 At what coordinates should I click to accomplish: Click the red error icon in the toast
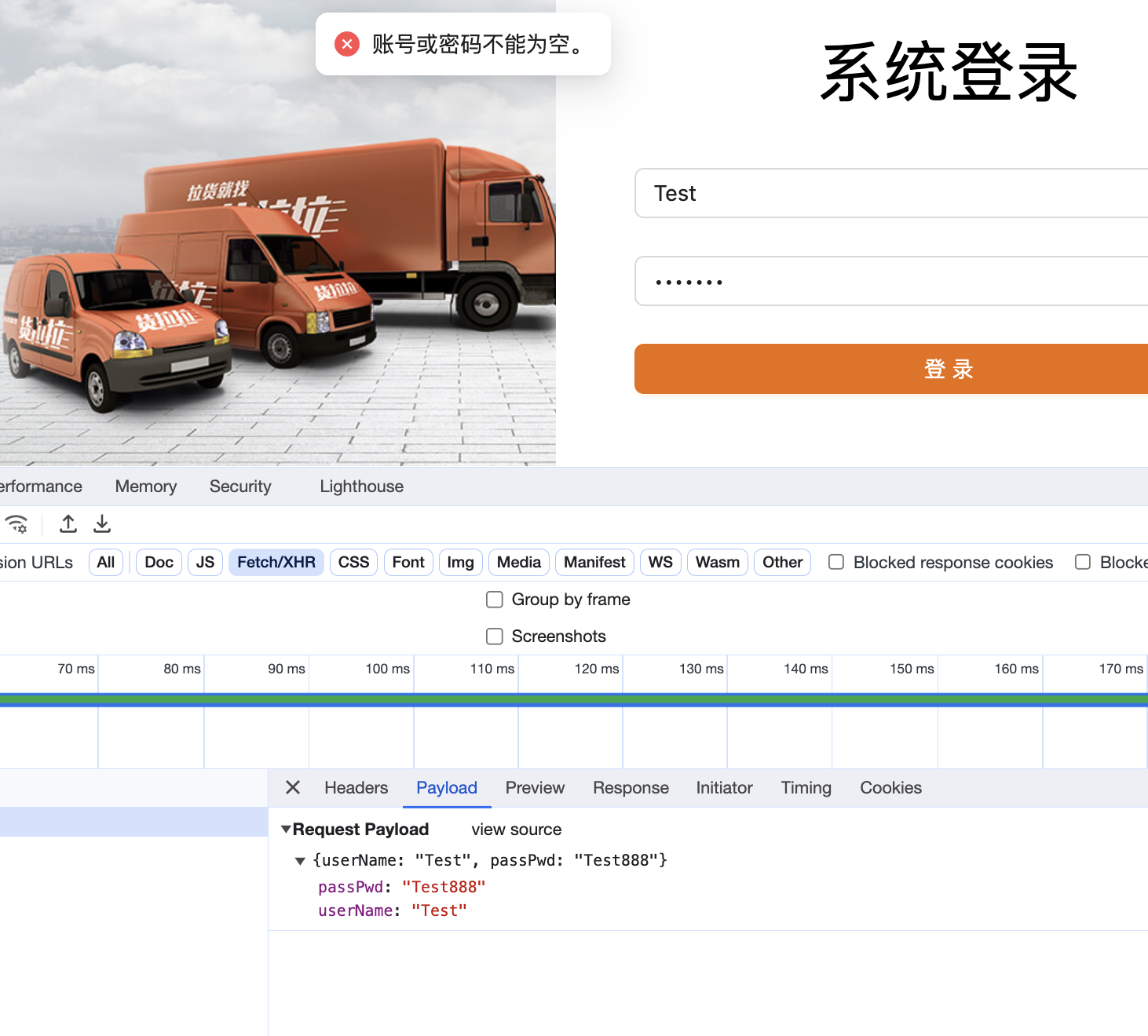(x=346, y=44)
